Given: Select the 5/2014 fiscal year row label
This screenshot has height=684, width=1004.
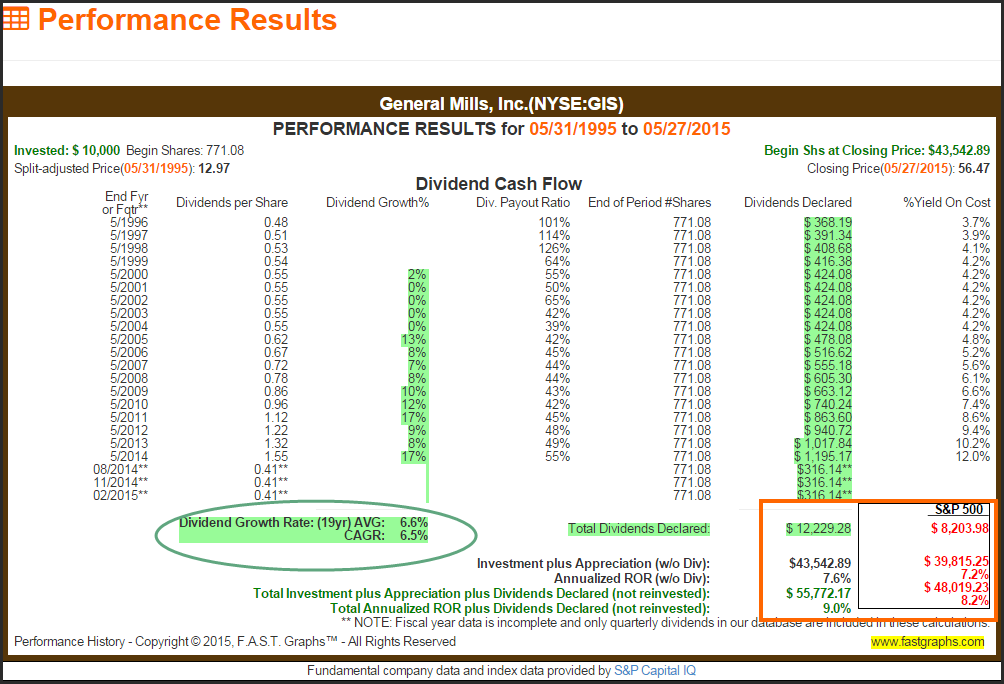Looking at the screenshot, I should (x=129, y=456).
